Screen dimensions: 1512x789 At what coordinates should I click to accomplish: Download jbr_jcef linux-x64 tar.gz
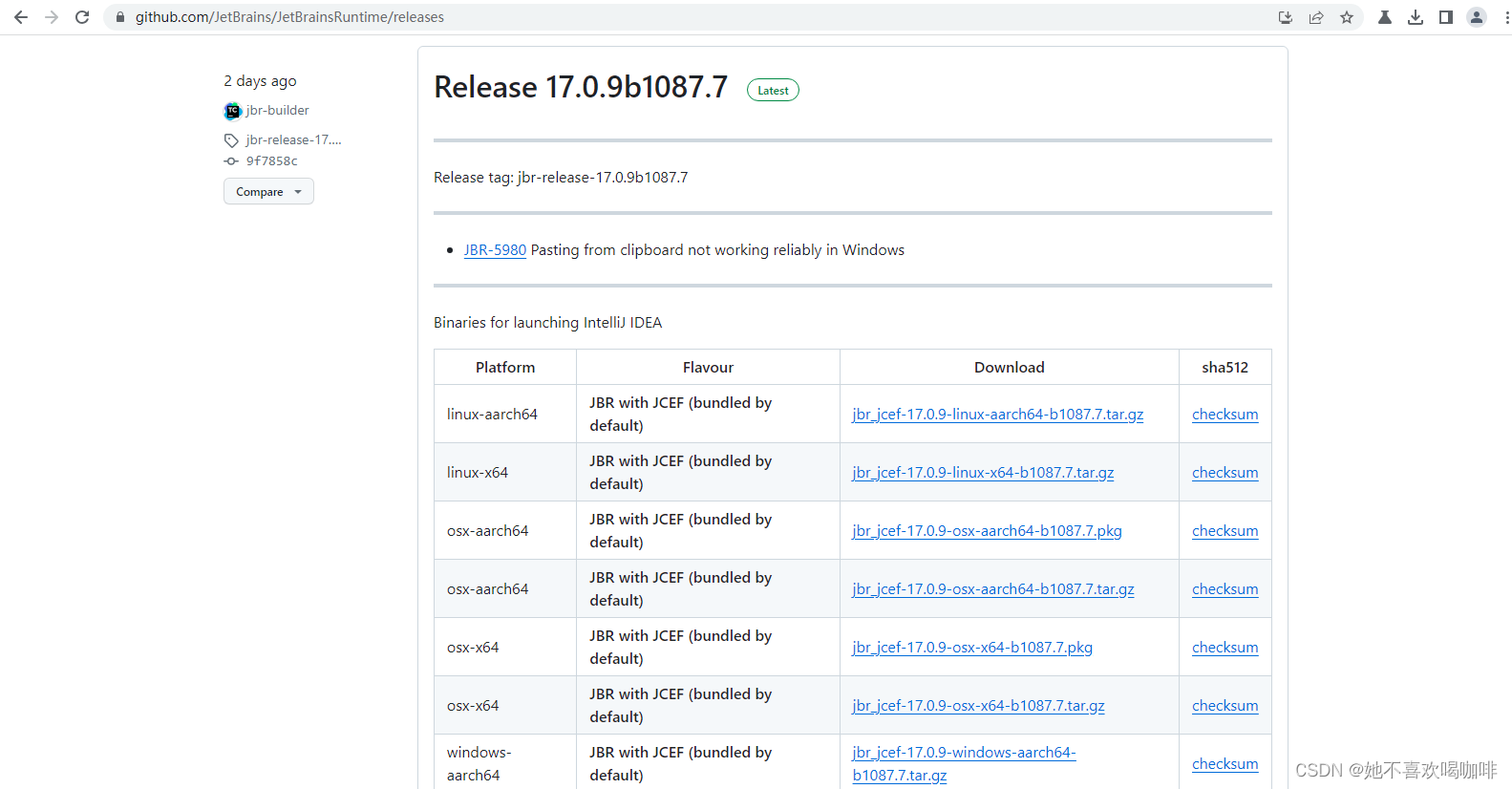983,473
